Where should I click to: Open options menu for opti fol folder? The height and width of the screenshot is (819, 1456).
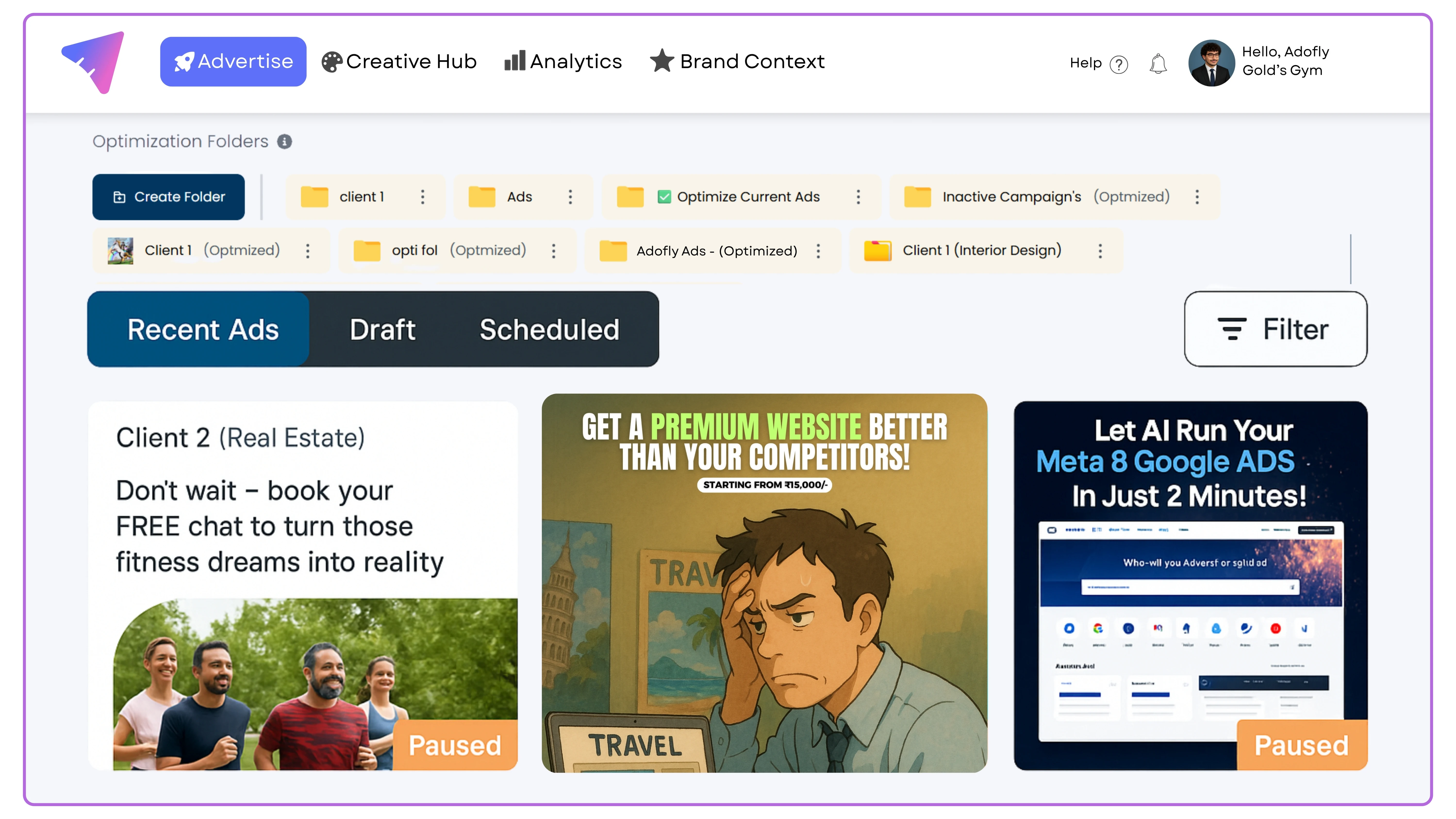point(553,251)
